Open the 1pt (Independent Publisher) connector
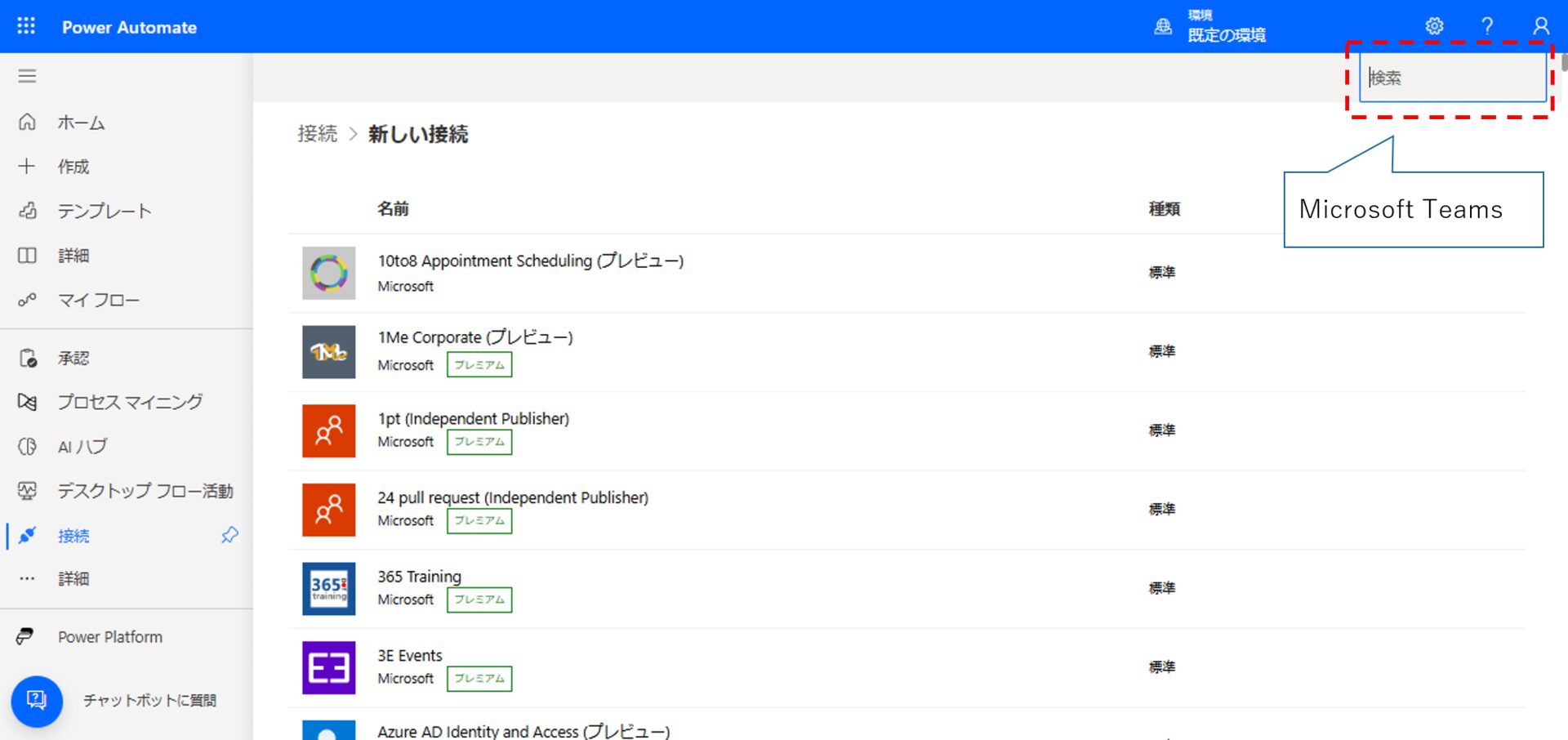This screenshot has height=740, width=1568. point(474,418)
